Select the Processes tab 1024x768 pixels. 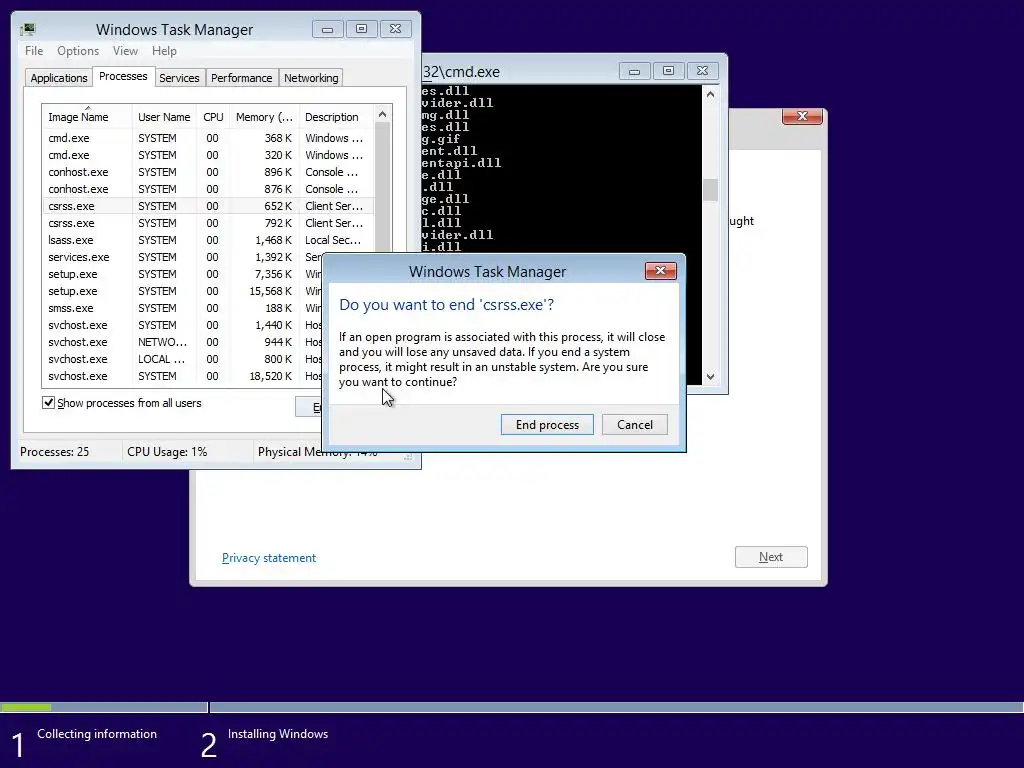[x=123, y=76]
